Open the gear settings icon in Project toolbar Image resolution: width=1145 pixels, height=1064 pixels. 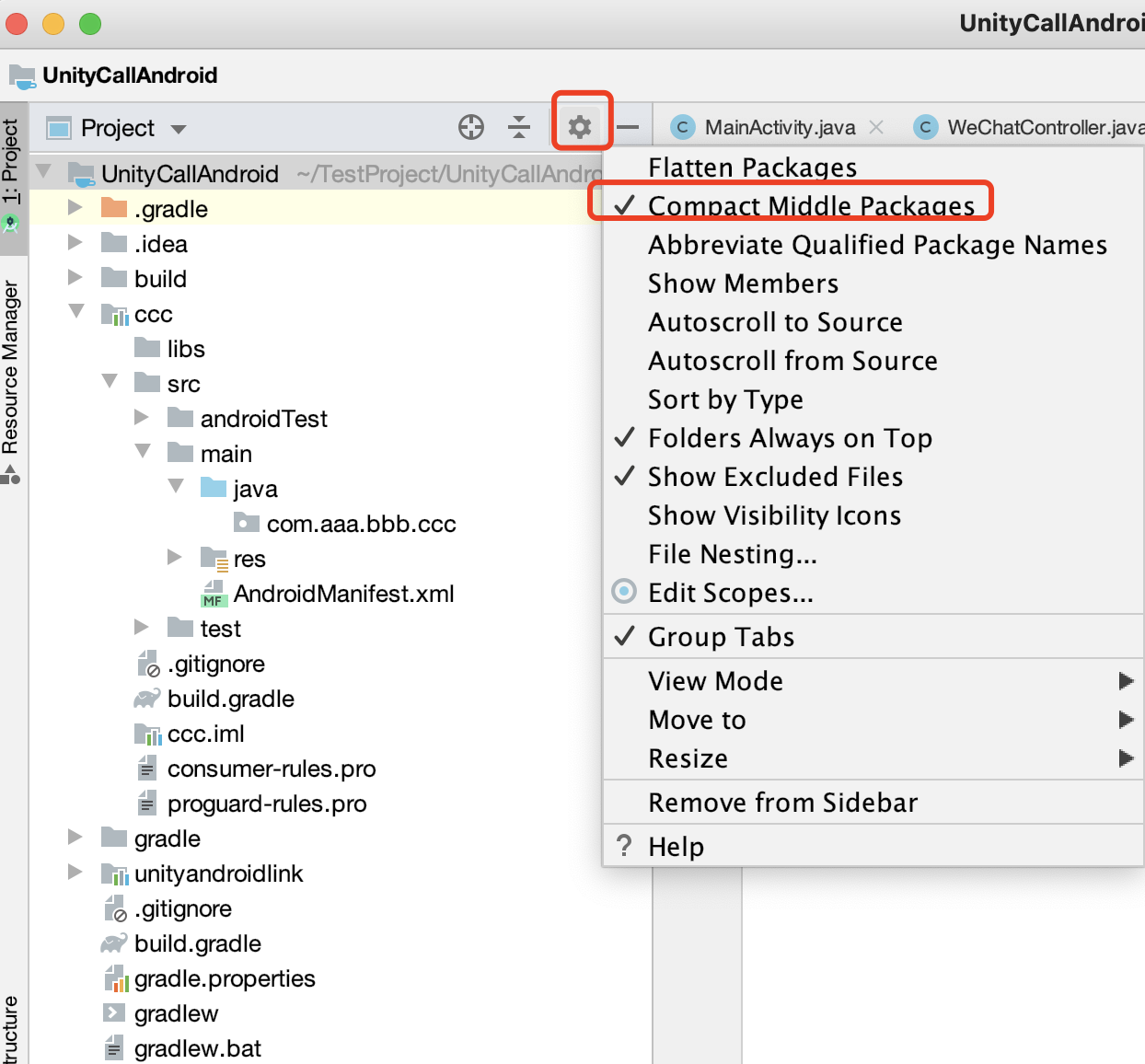tap(580, 126)
